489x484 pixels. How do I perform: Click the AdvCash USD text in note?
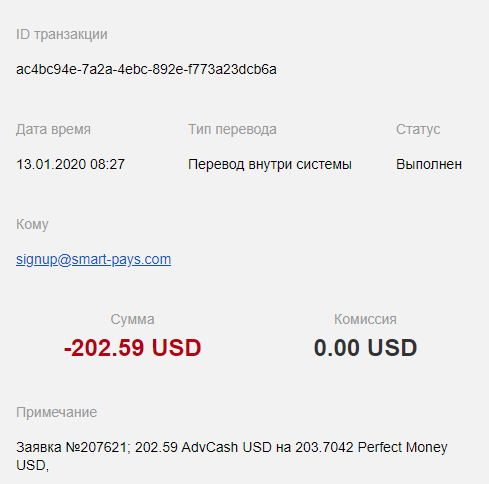click(x=226, y=447)
